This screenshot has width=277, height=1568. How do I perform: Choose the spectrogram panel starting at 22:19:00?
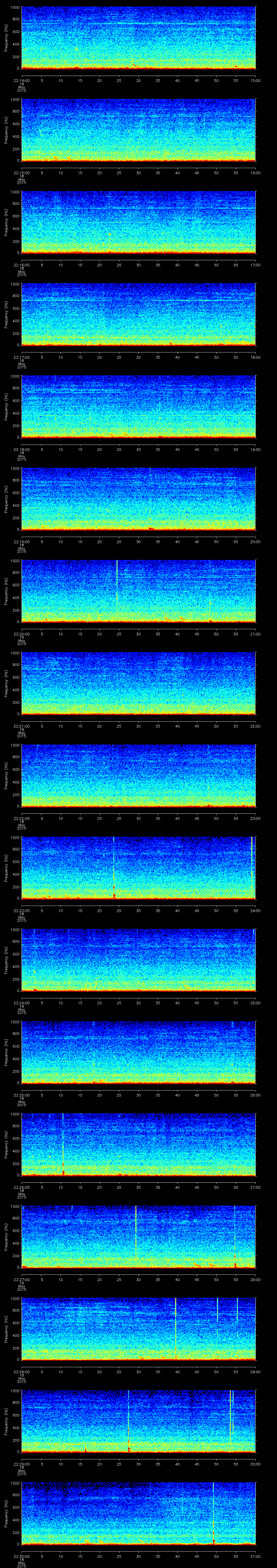[138, 499]
